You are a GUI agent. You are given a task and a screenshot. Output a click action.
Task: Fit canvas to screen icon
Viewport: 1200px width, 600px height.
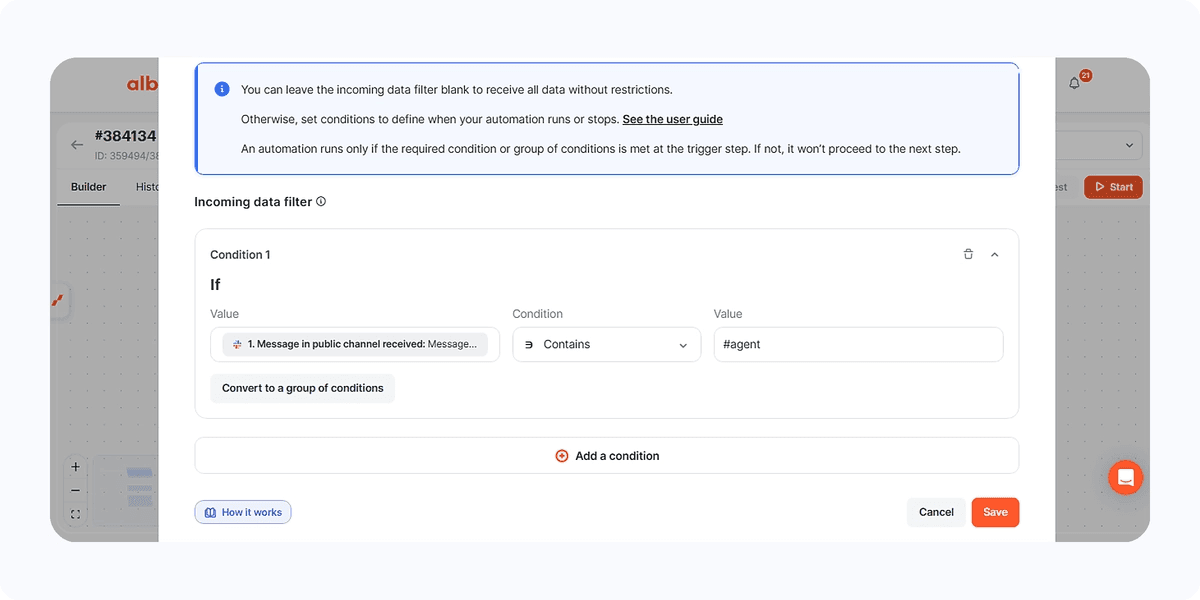pos(76,514)
